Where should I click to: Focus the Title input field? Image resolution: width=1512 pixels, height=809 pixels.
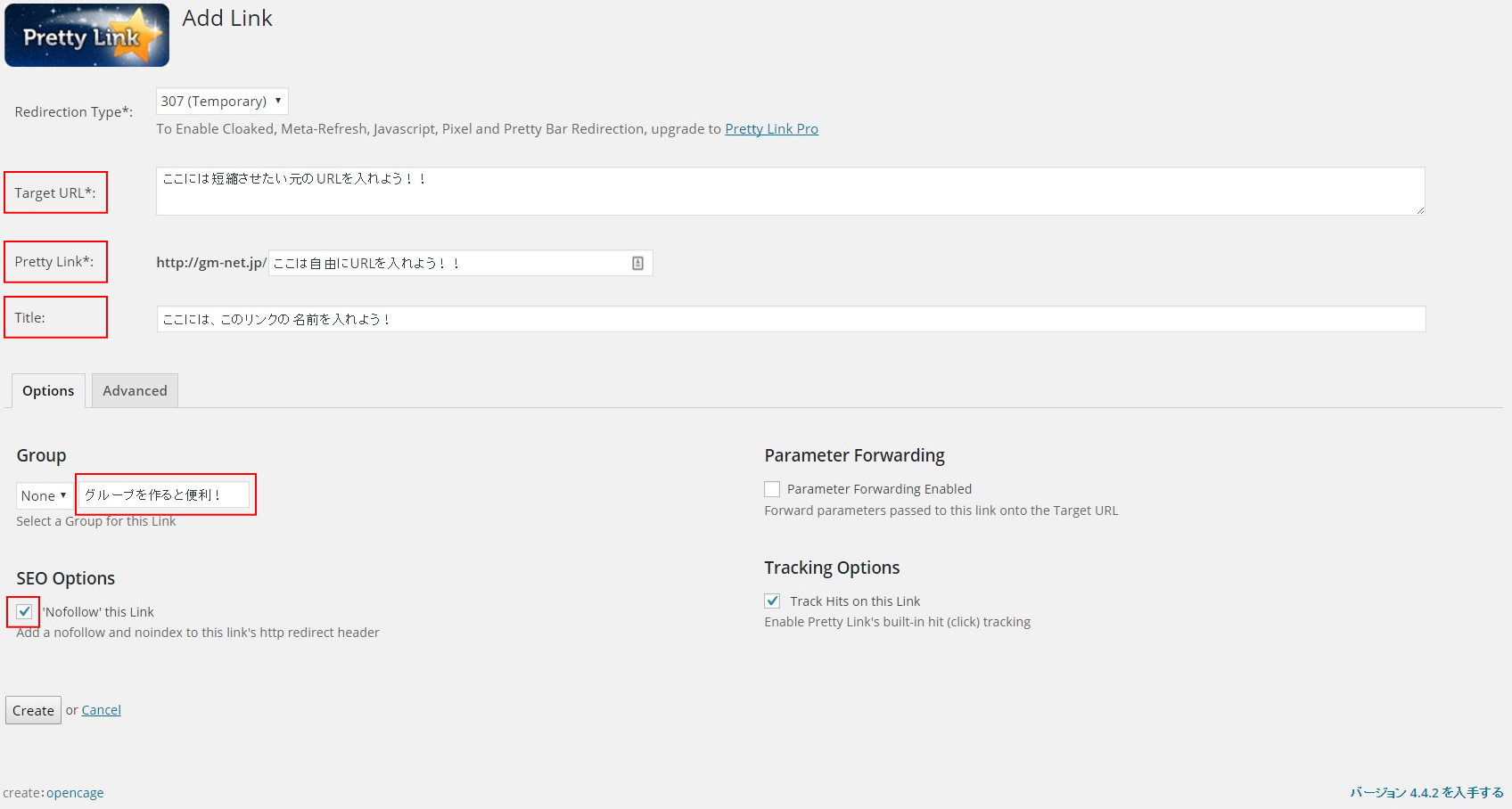[791, 319]
